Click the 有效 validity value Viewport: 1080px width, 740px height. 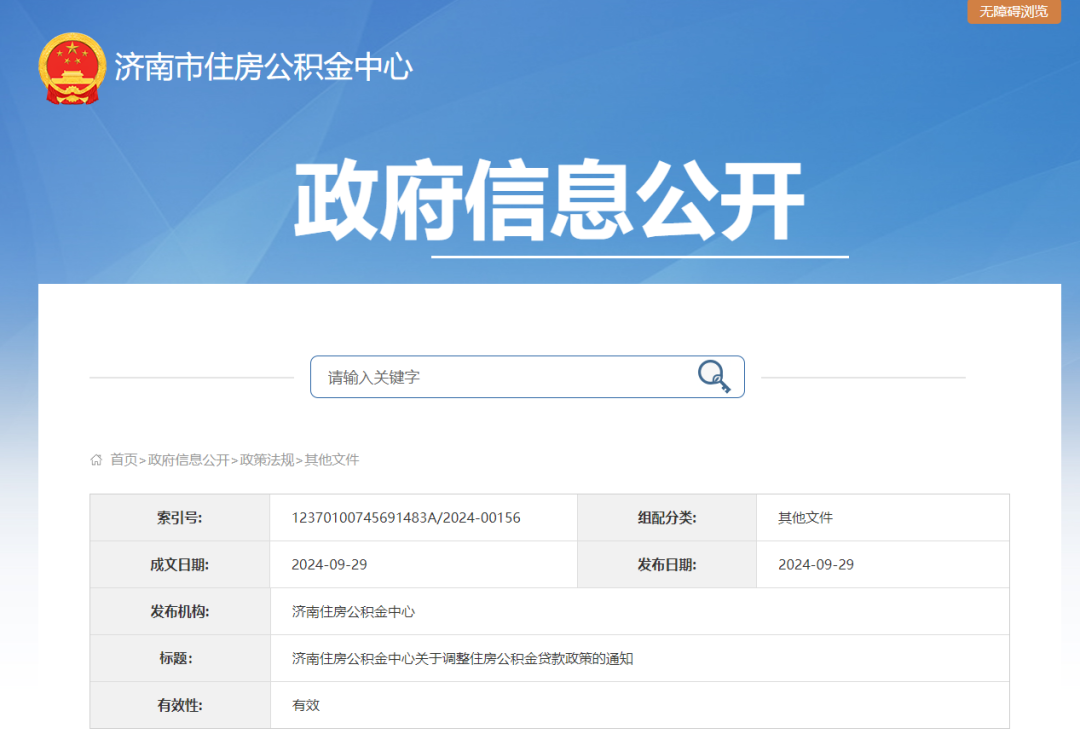tap(306, 706)
